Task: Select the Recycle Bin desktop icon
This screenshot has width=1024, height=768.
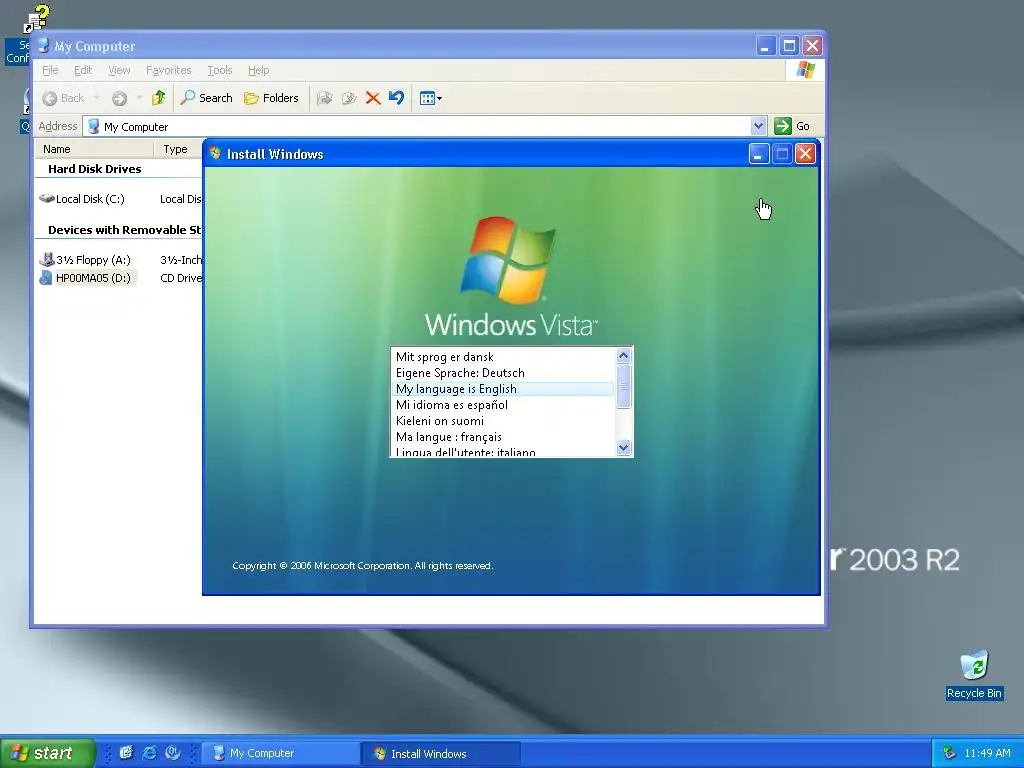Action: [x=974, y=675]
